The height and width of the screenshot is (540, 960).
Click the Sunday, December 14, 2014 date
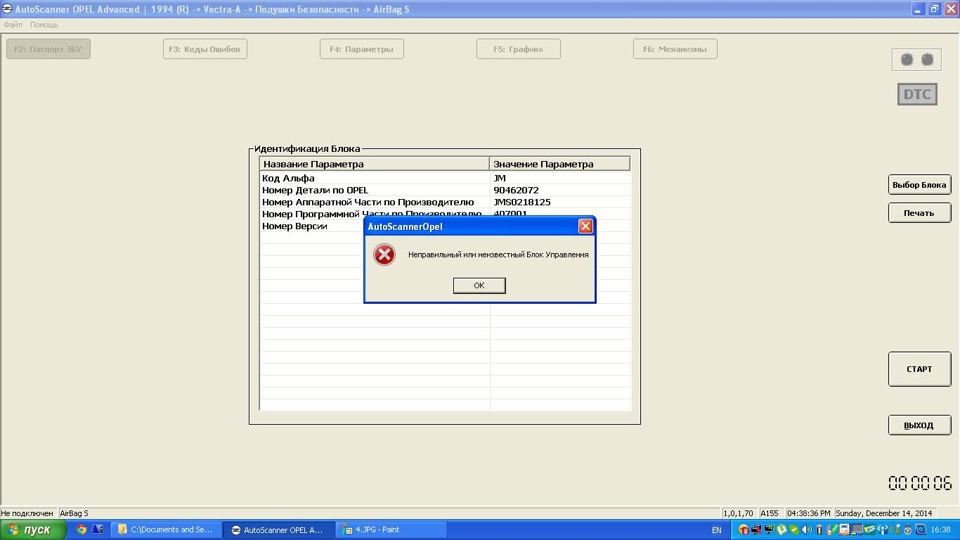[x=883, y=513]
